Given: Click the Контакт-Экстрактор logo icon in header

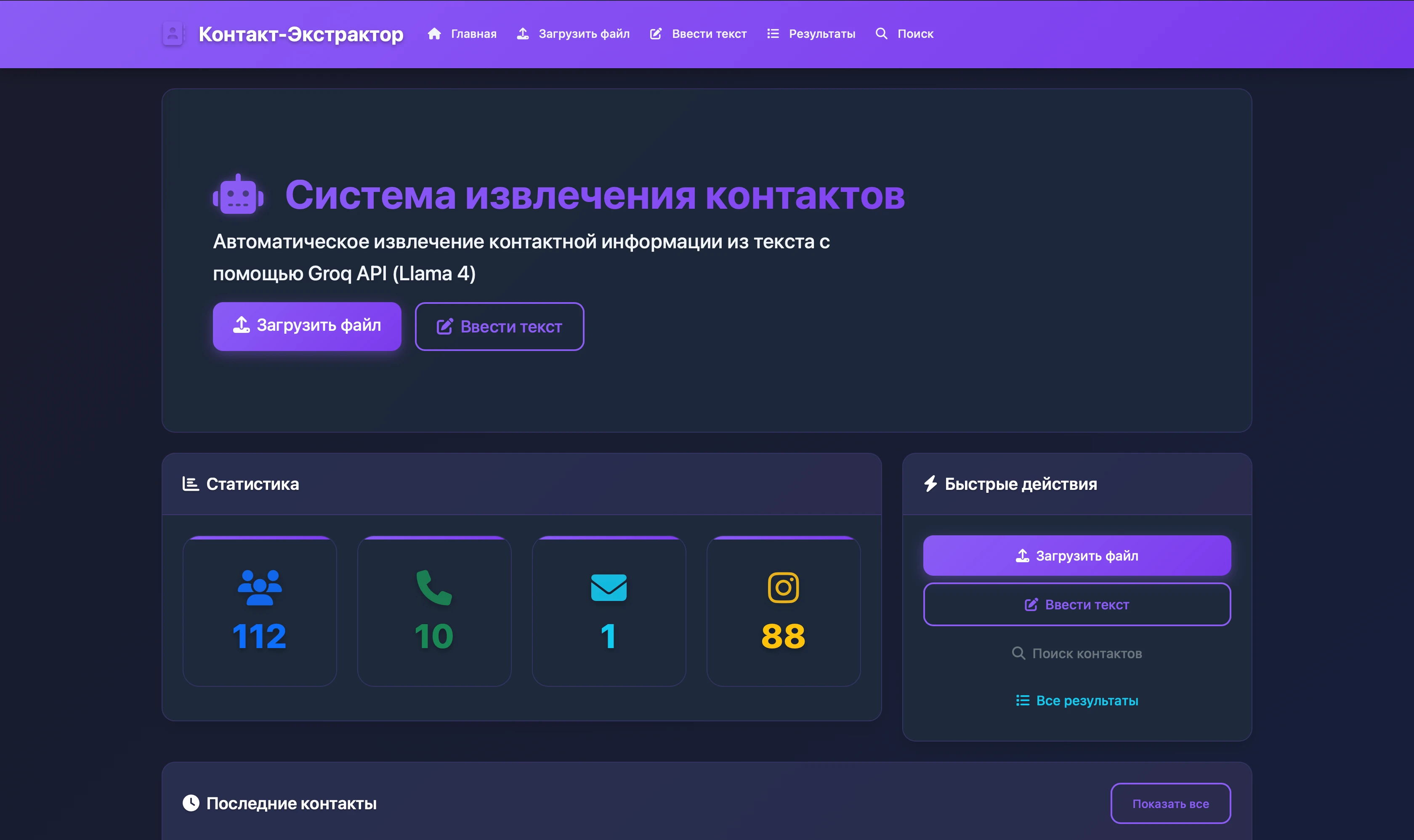Looking at the screenshot, I should click(173, 34).
